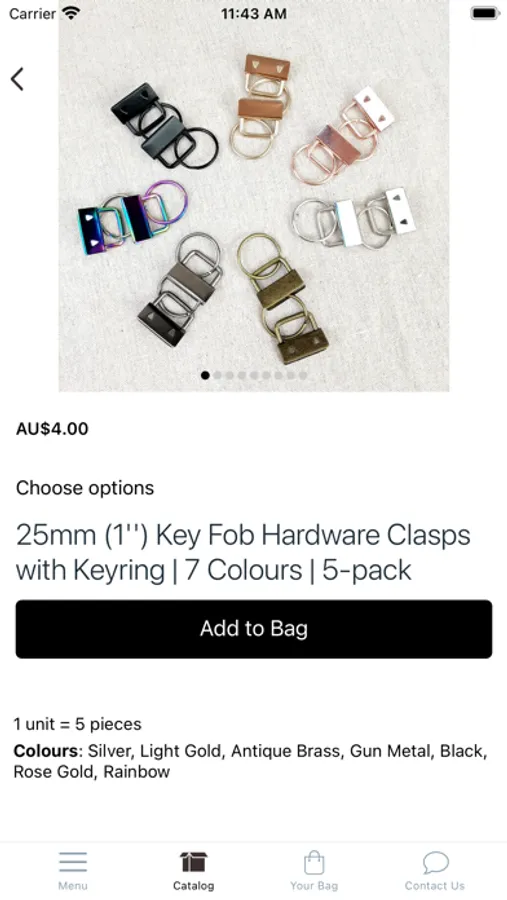
Task: Click the battery icon in status bar
Action: point(485,13)
